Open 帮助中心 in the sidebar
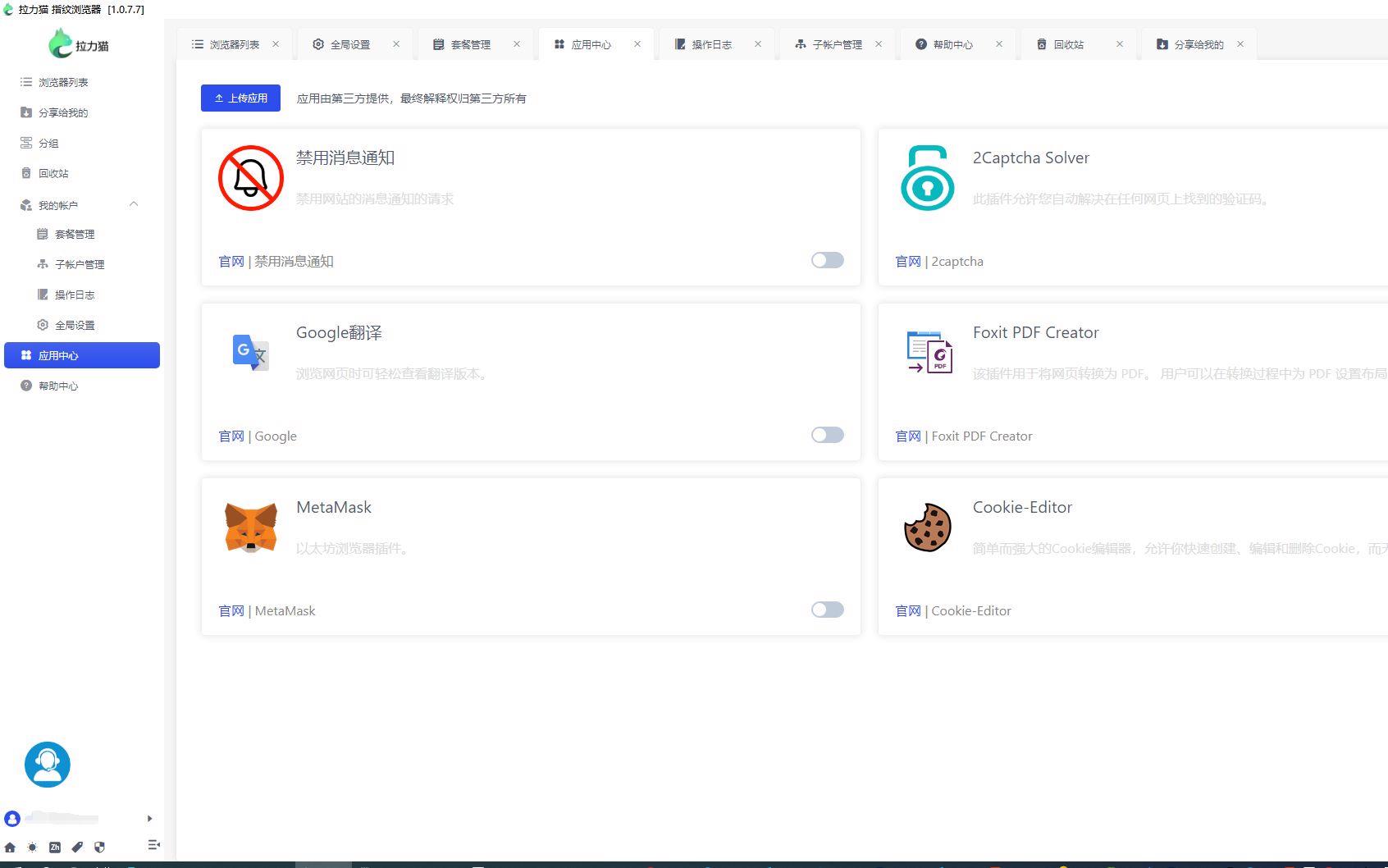The image size is (1388, 868). pyautogui.click(x=82, y=386)
